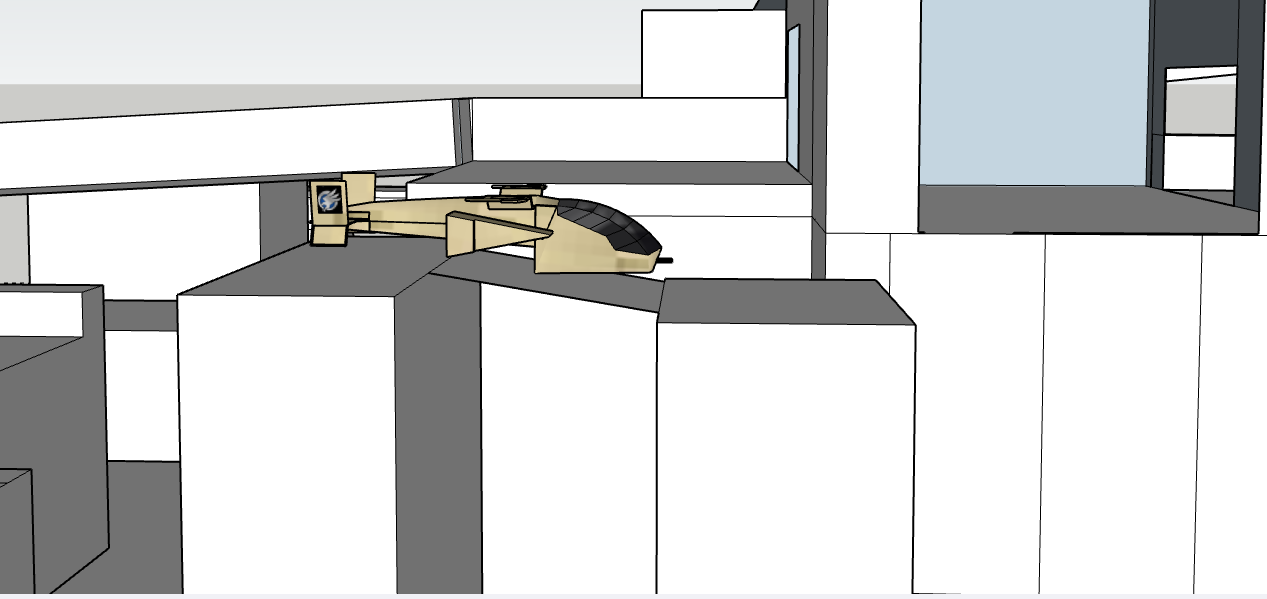The width and height of the screenshot is (1267, 599).
Task: Select the dark cockpit canopy of the aircraft
Action: [610, 225]
